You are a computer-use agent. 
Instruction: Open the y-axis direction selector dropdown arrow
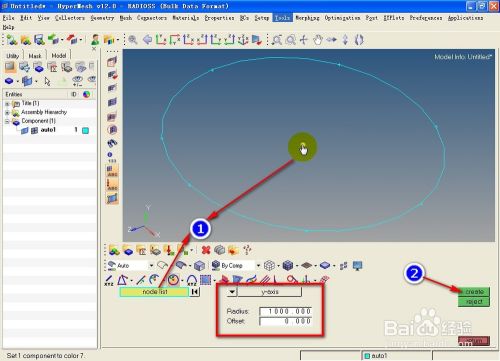[x=232, y=292]
